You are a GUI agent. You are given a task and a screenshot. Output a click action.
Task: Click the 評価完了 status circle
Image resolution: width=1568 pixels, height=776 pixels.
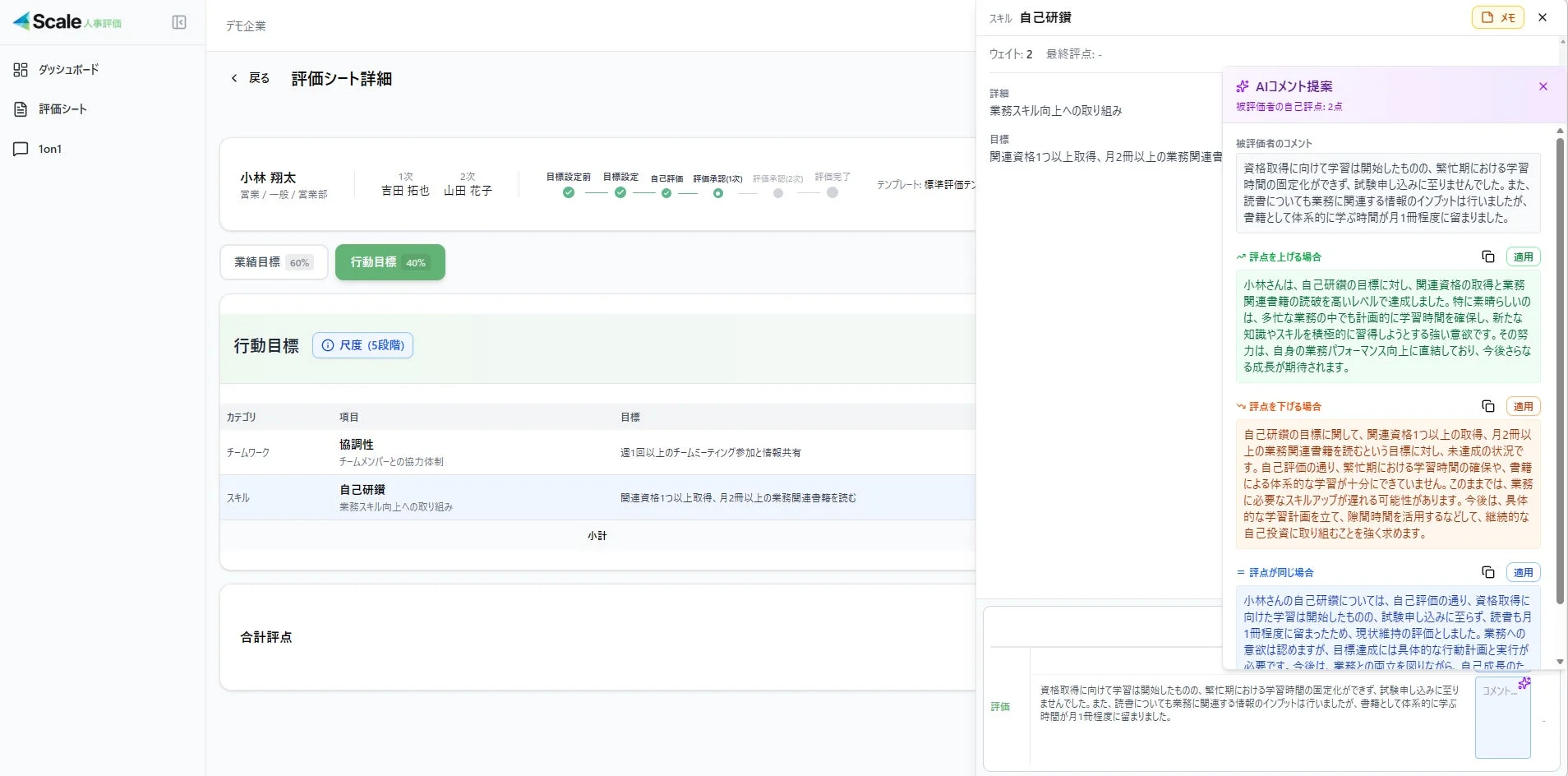tap(832, 193)
